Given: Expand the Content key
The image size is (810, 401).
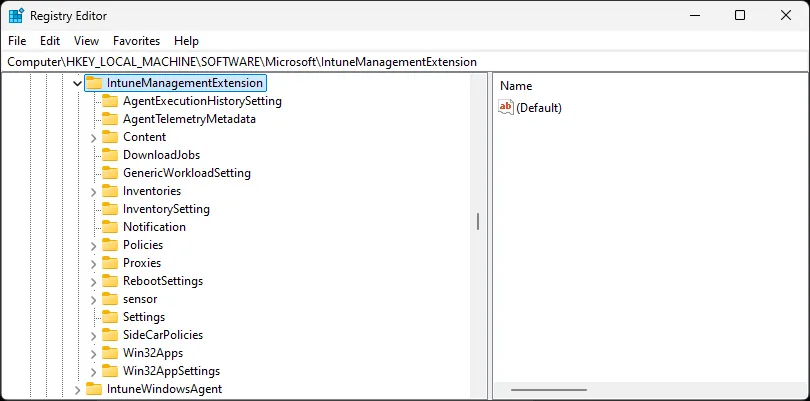Looking at the screenshot, I should click(x=94, y=137).
